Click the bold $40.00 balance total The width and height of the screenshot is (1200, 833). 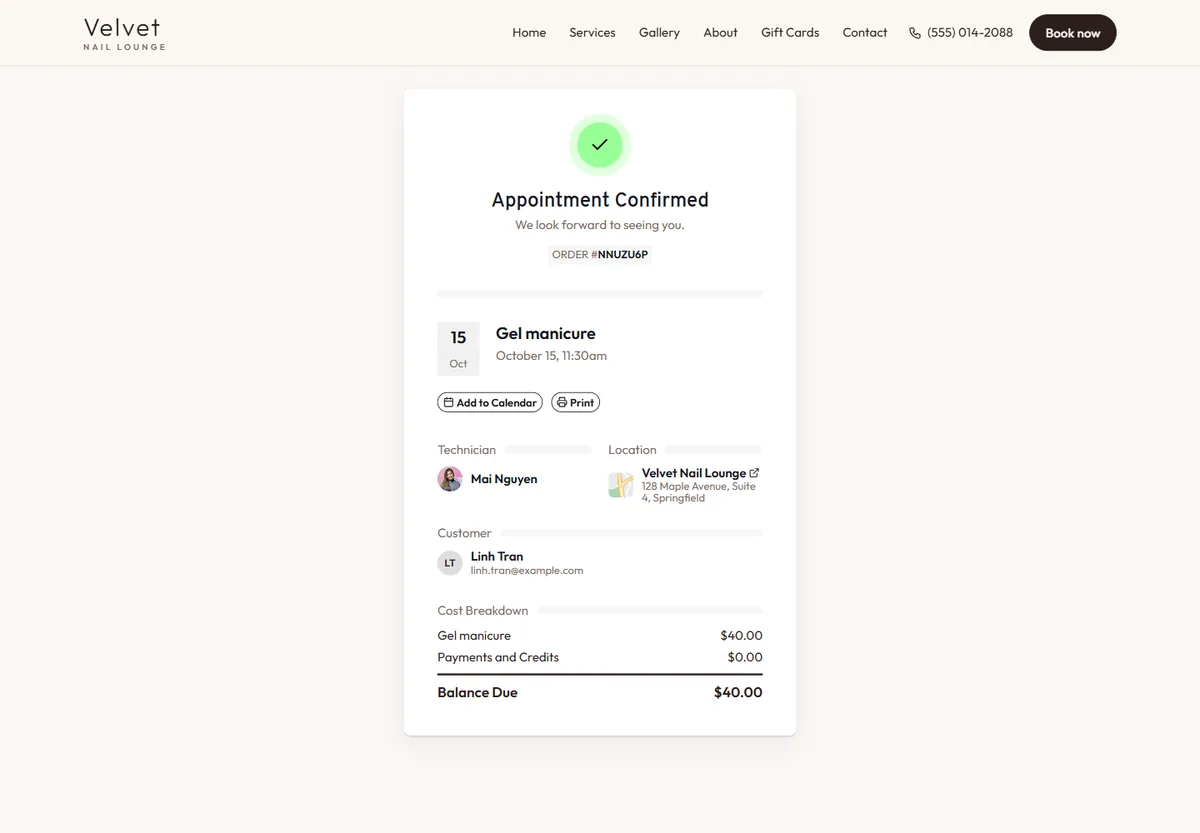pyautogui.click(x=738, y=692)
